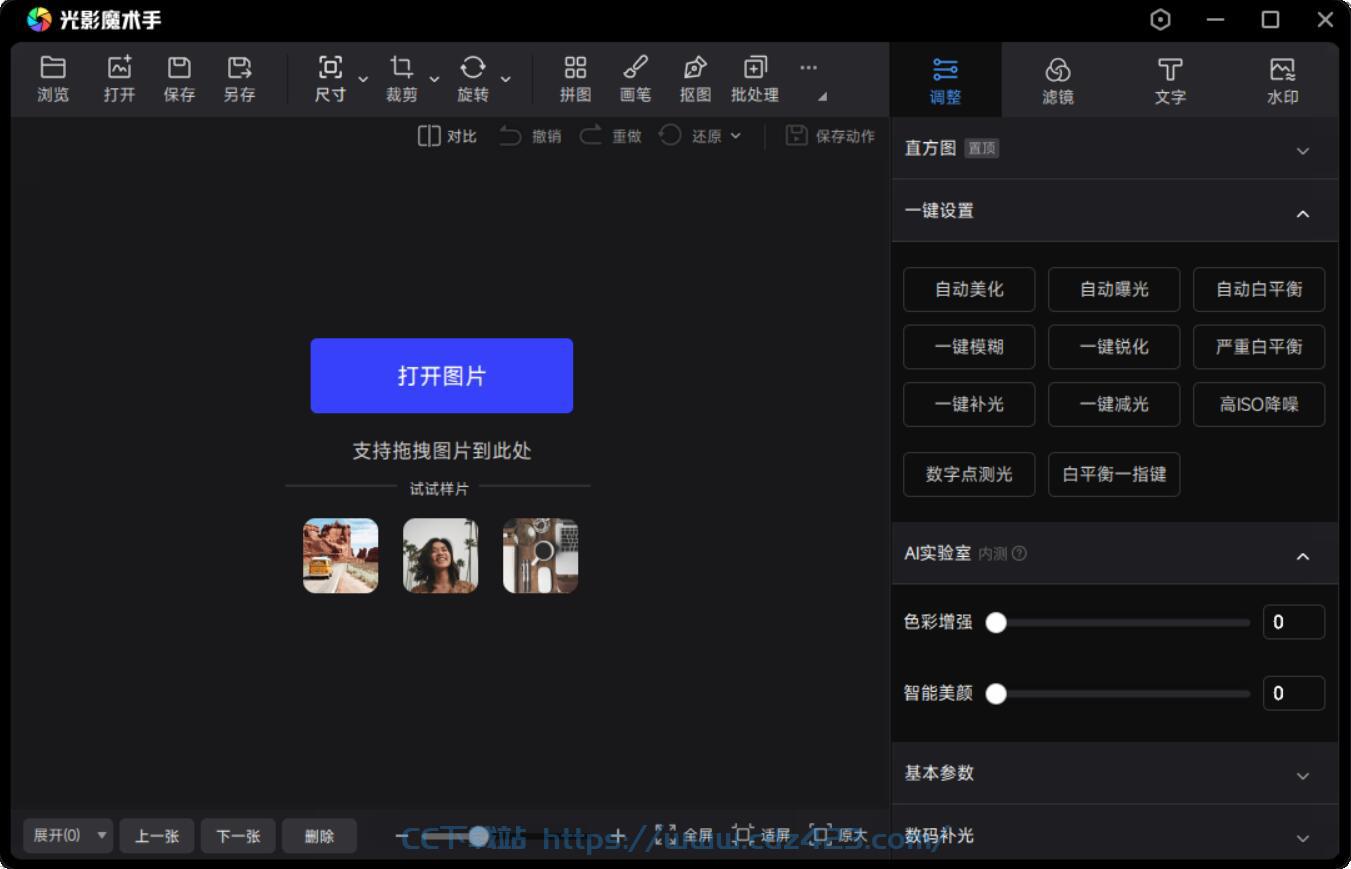Screen dimensions: 1351x869
Task: Click the 一键模糊 button
Action: [x=969, y=347]
